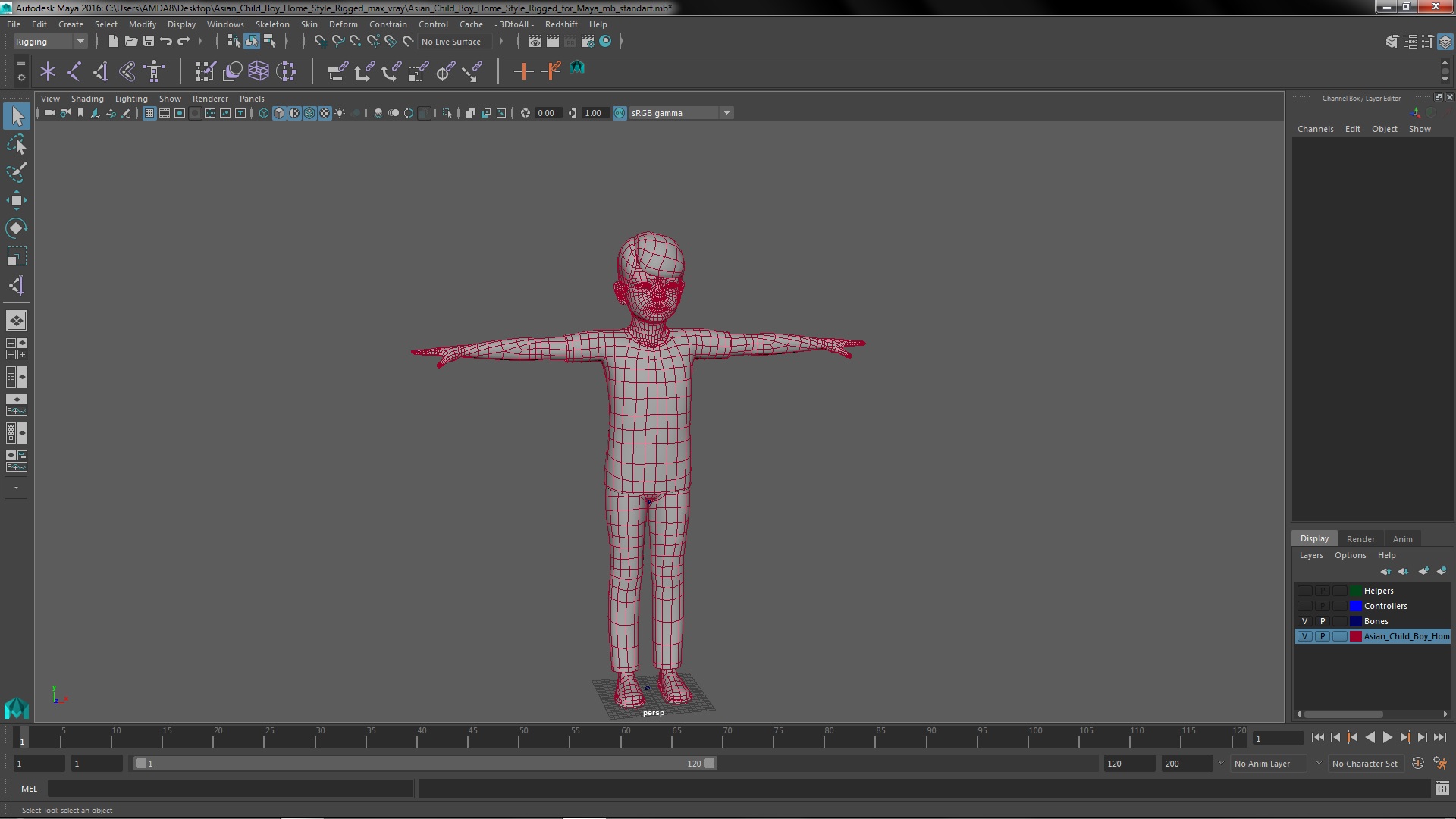Open the Rigging menu set dropdown
Screen dimensions: 1456x819
50,42
